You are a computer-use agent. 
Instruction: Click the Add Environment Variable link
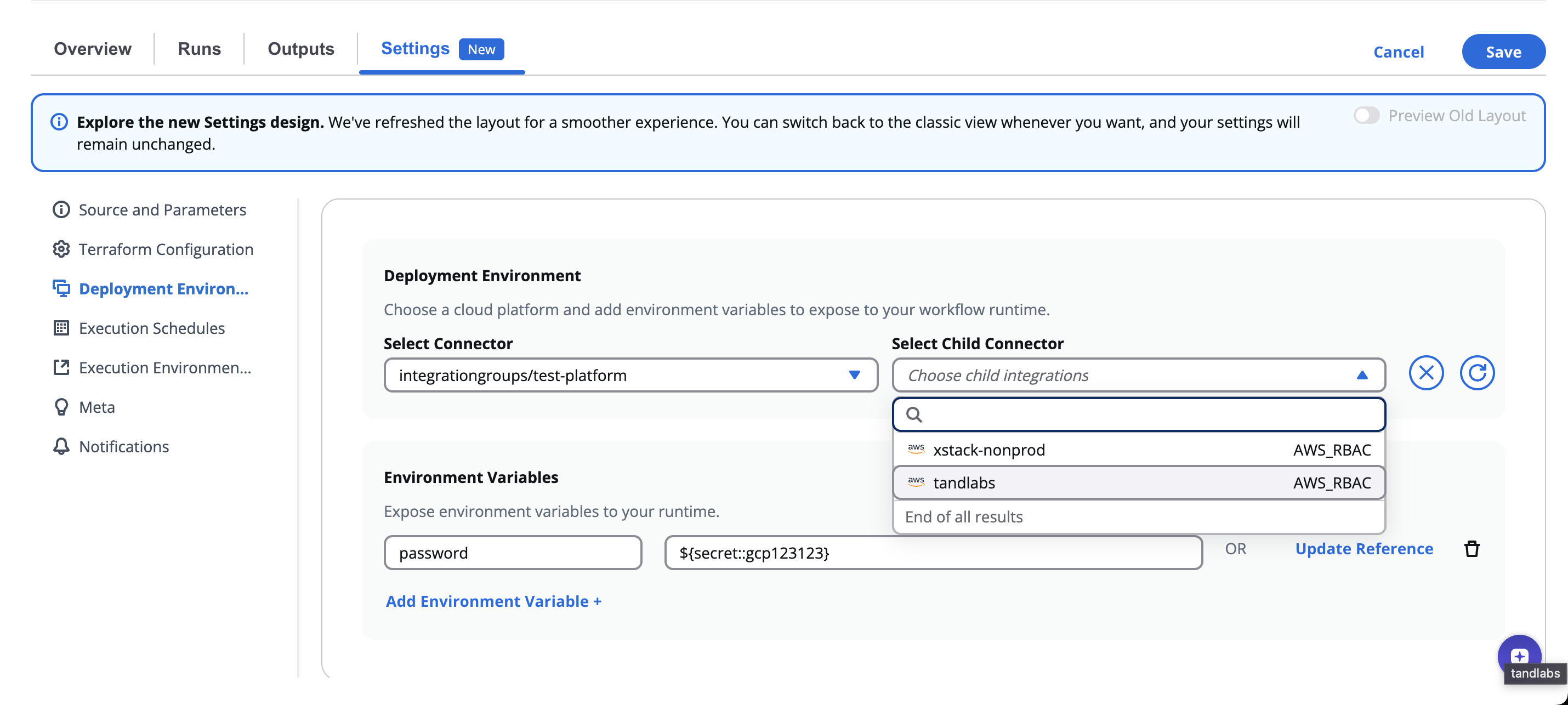pyautogui.click(x=493, y=601)
